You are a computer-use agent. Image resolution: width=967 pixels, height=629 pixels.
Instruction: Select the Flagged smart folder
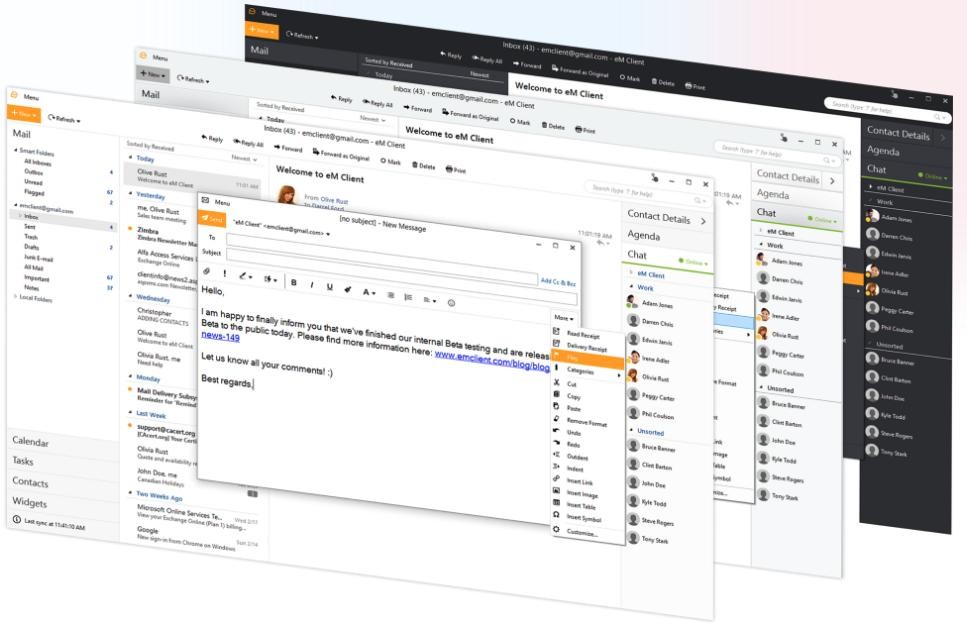(34, 192)
